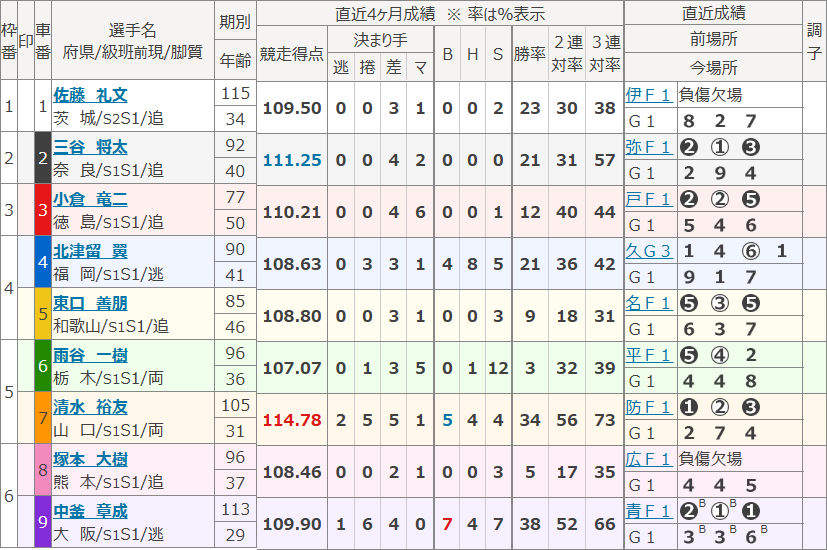
Task: Select orange car number 7 cell
Action: (x=43, y=418)
